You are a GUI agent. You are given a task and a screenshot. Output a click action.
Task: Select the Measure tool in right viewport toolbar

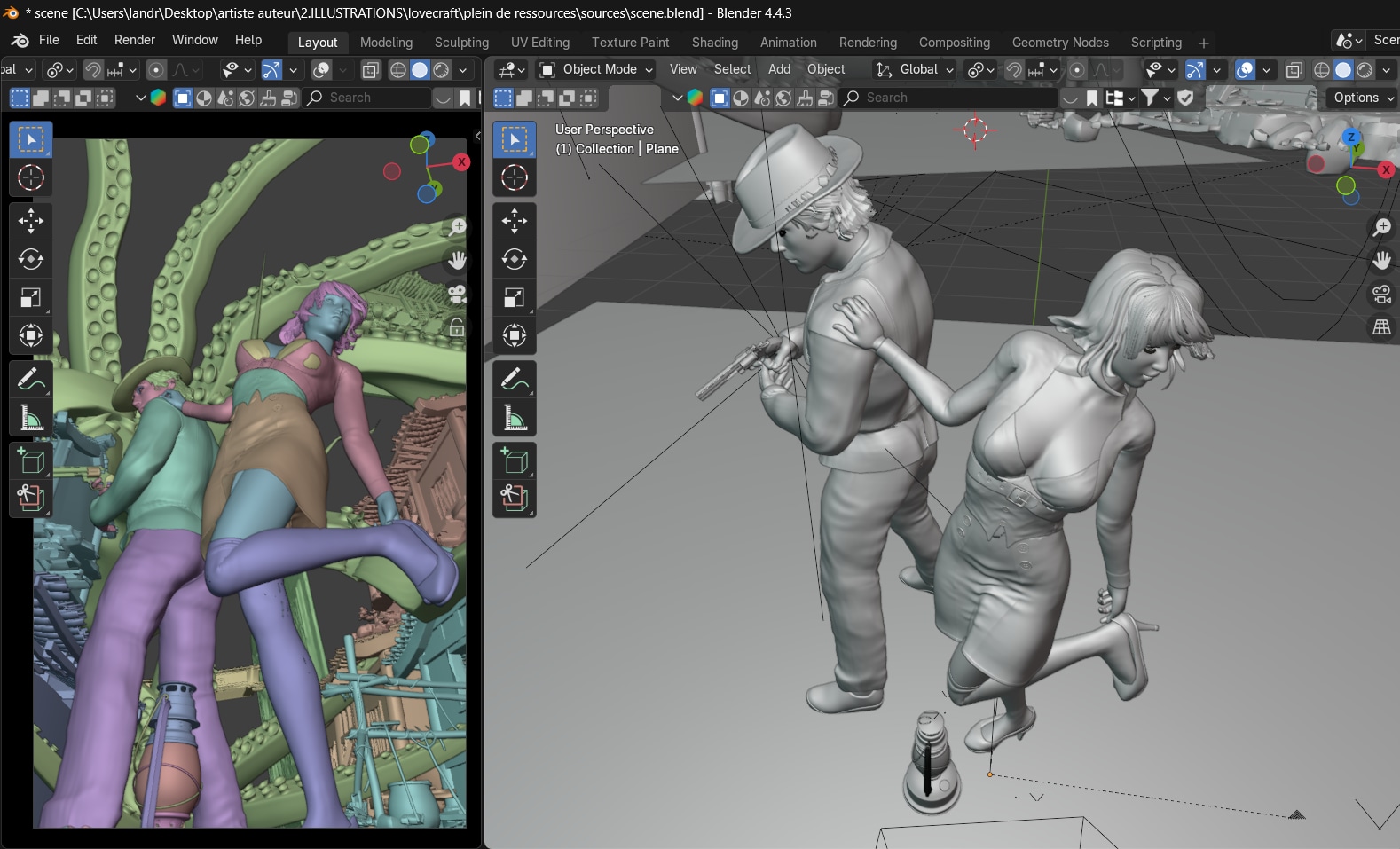pos(515,417)
